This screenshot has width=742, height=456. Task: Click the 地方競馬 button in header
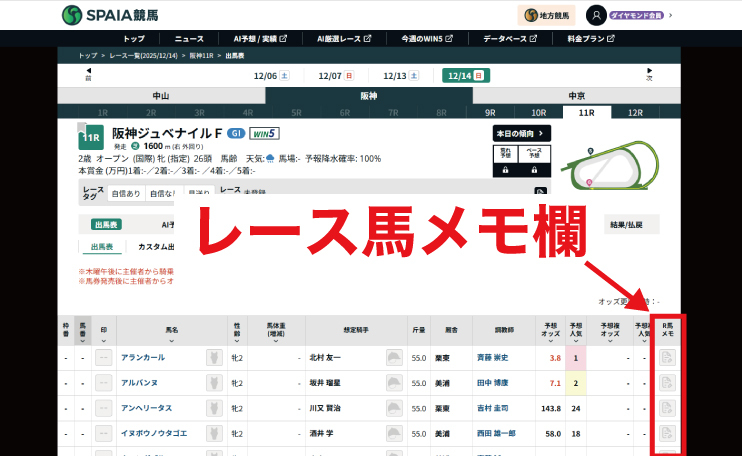546,15
